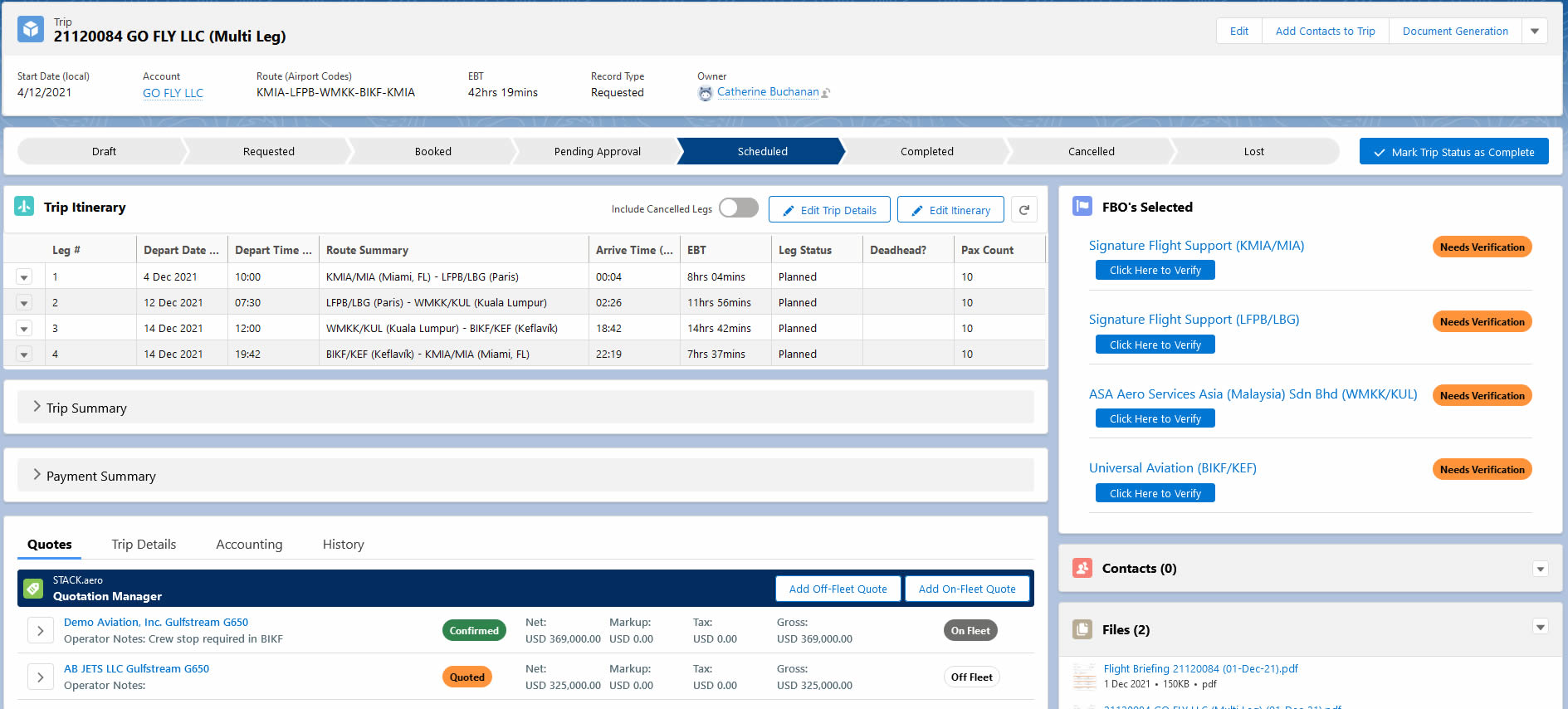Click the Contacts panel icon

coord(1082,568)
